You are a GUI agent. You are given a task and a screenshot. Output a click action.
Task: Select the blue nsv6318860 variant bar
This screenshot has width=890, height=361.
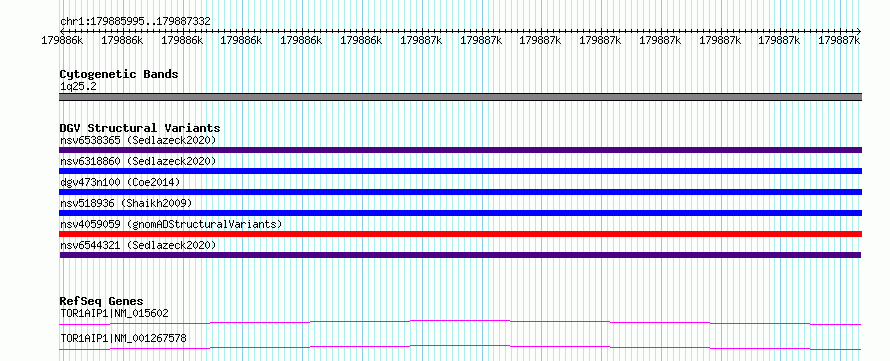coord(460,171)
